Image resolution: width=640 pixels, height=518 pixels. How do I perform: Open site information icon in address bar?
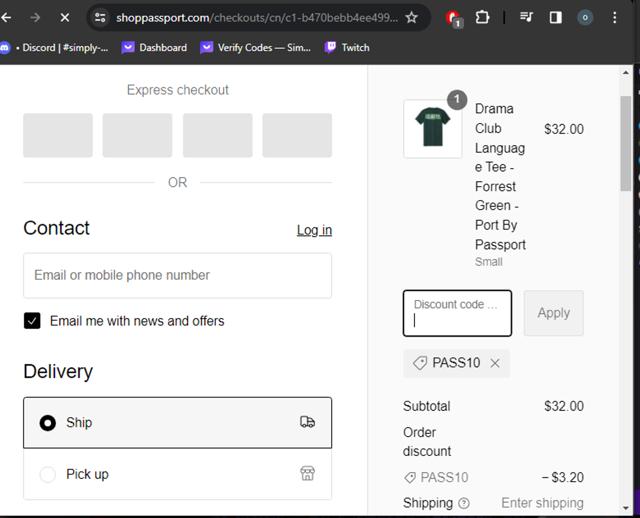100,18
